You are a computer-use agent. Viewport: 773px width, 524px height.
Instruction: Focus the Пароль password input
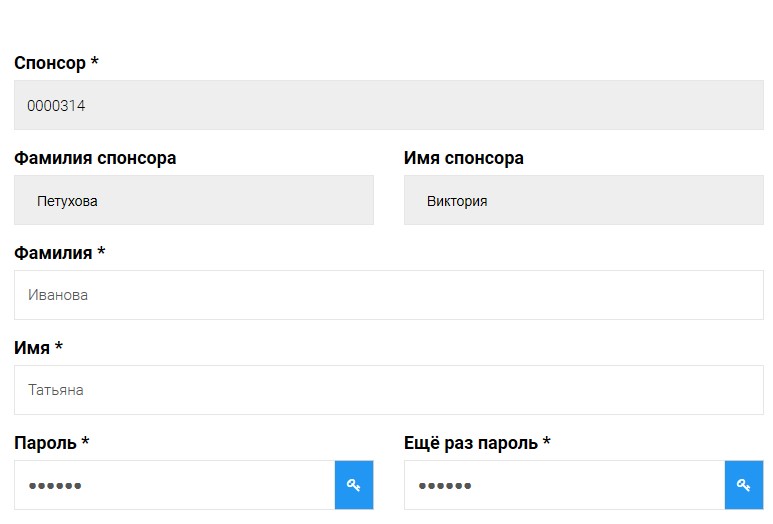point(175,485)
